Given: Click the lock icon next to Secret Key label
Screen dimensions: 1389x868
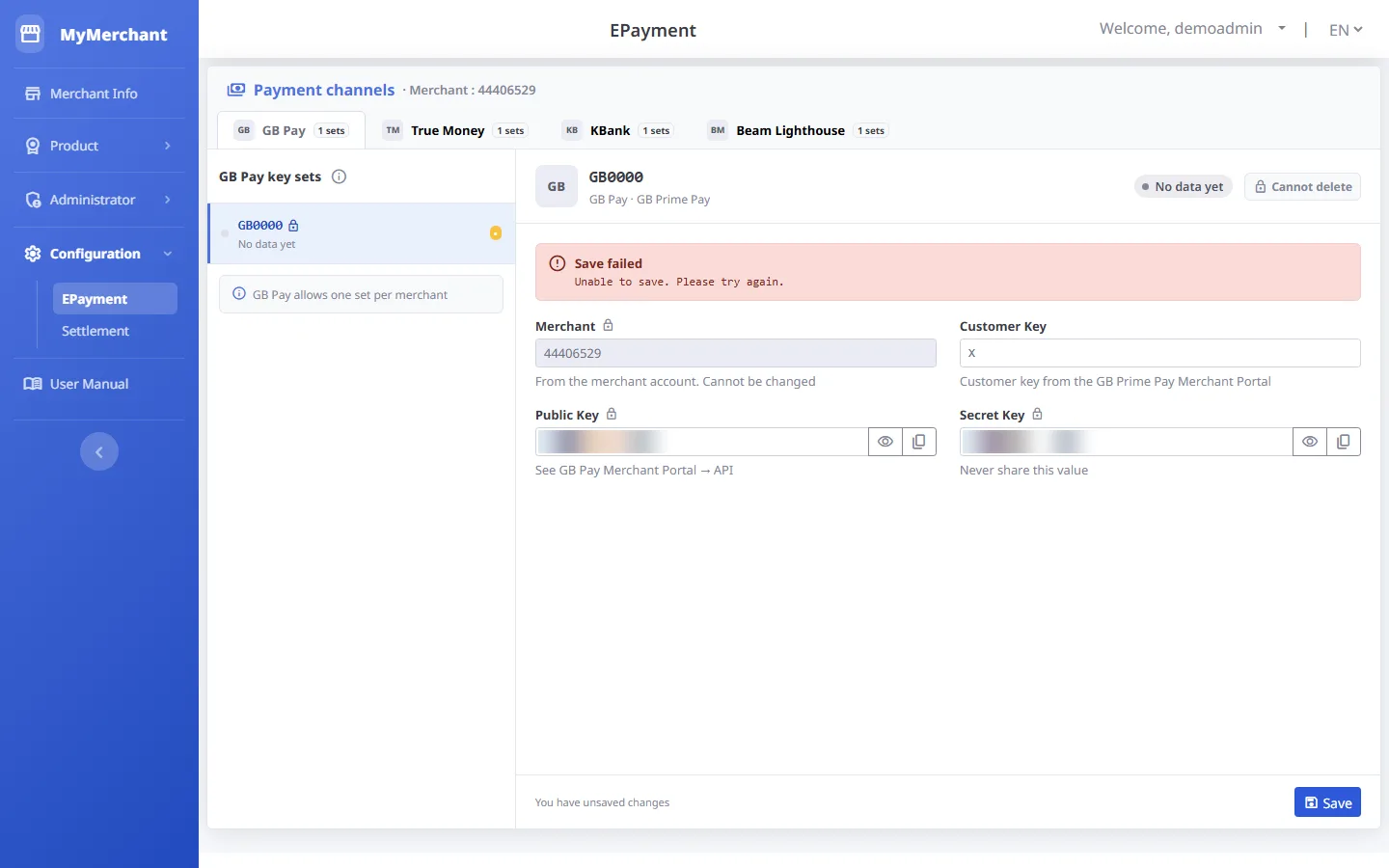Looking at the screenshot, I should 1038,415.
